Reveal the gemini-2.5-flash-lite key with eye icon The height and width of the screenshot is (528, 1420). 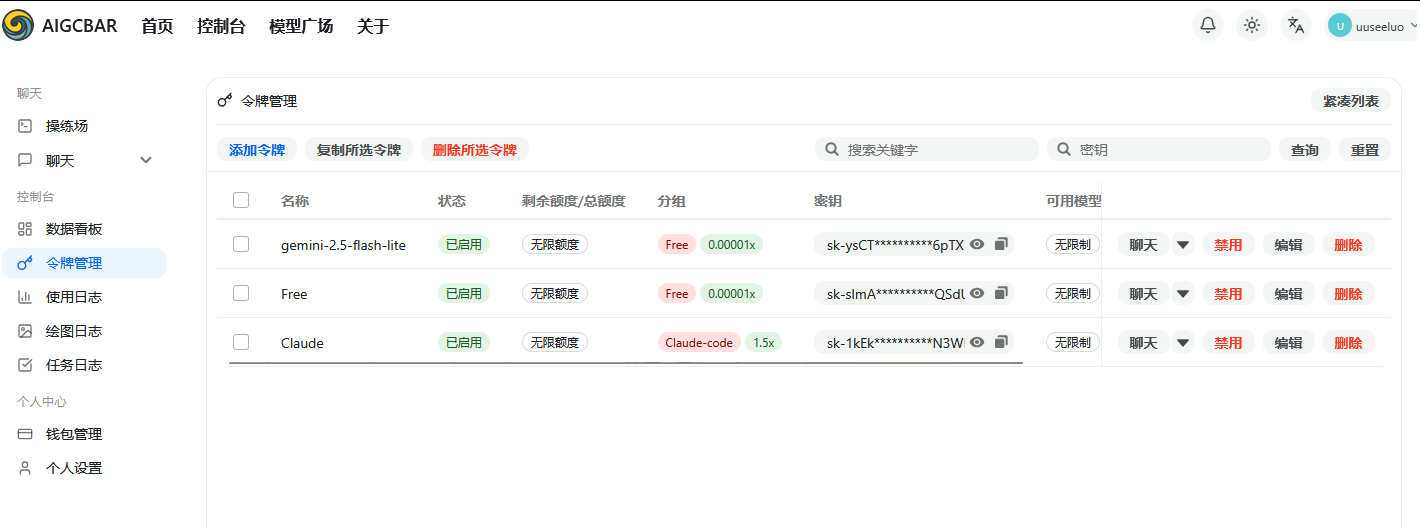(x=977, y=244)
